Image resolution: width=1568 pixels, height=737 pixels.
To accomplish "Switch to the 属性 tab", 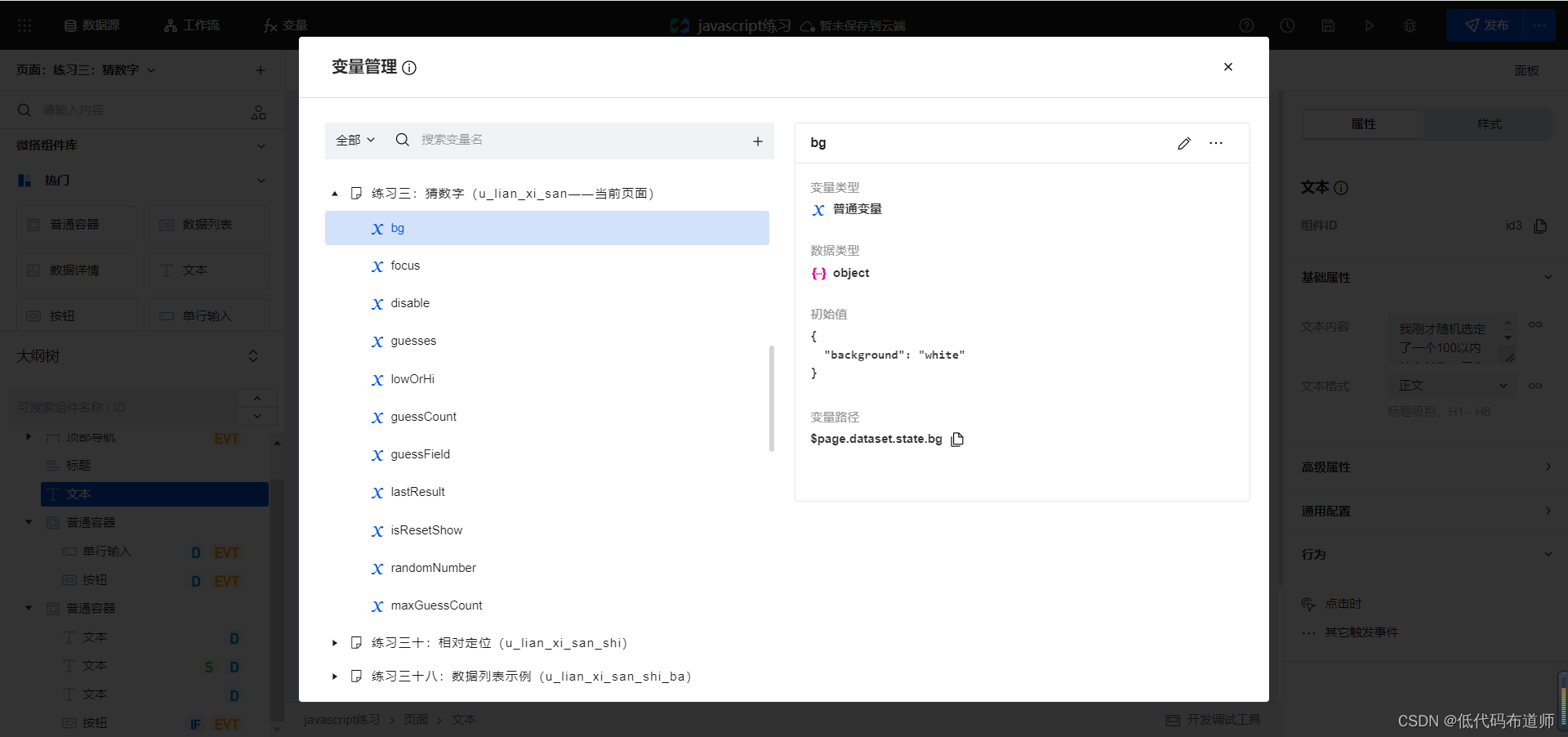I will pos(1363,124).
